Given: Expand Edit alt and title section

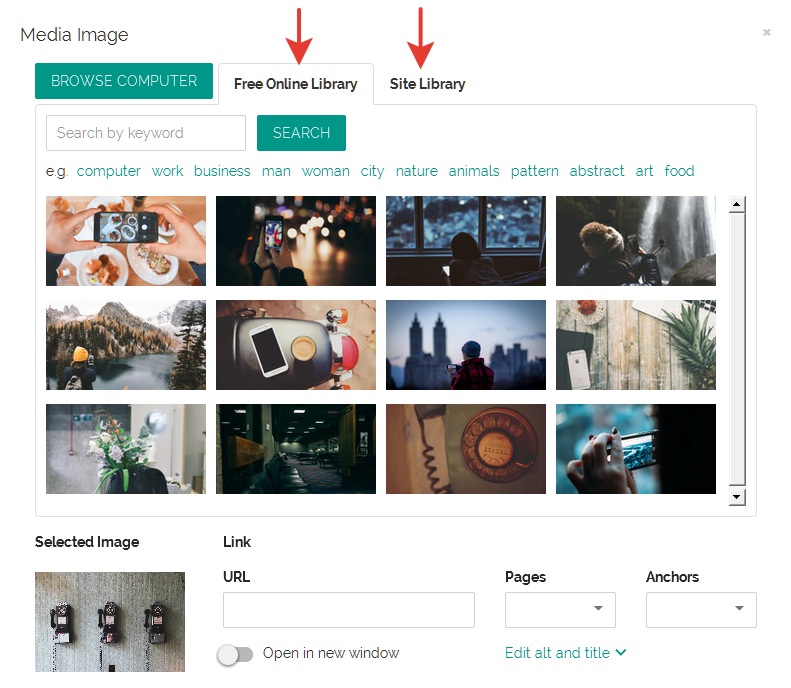Looking at the screenshot, I should pyautogui.click(x=565, y=653).
